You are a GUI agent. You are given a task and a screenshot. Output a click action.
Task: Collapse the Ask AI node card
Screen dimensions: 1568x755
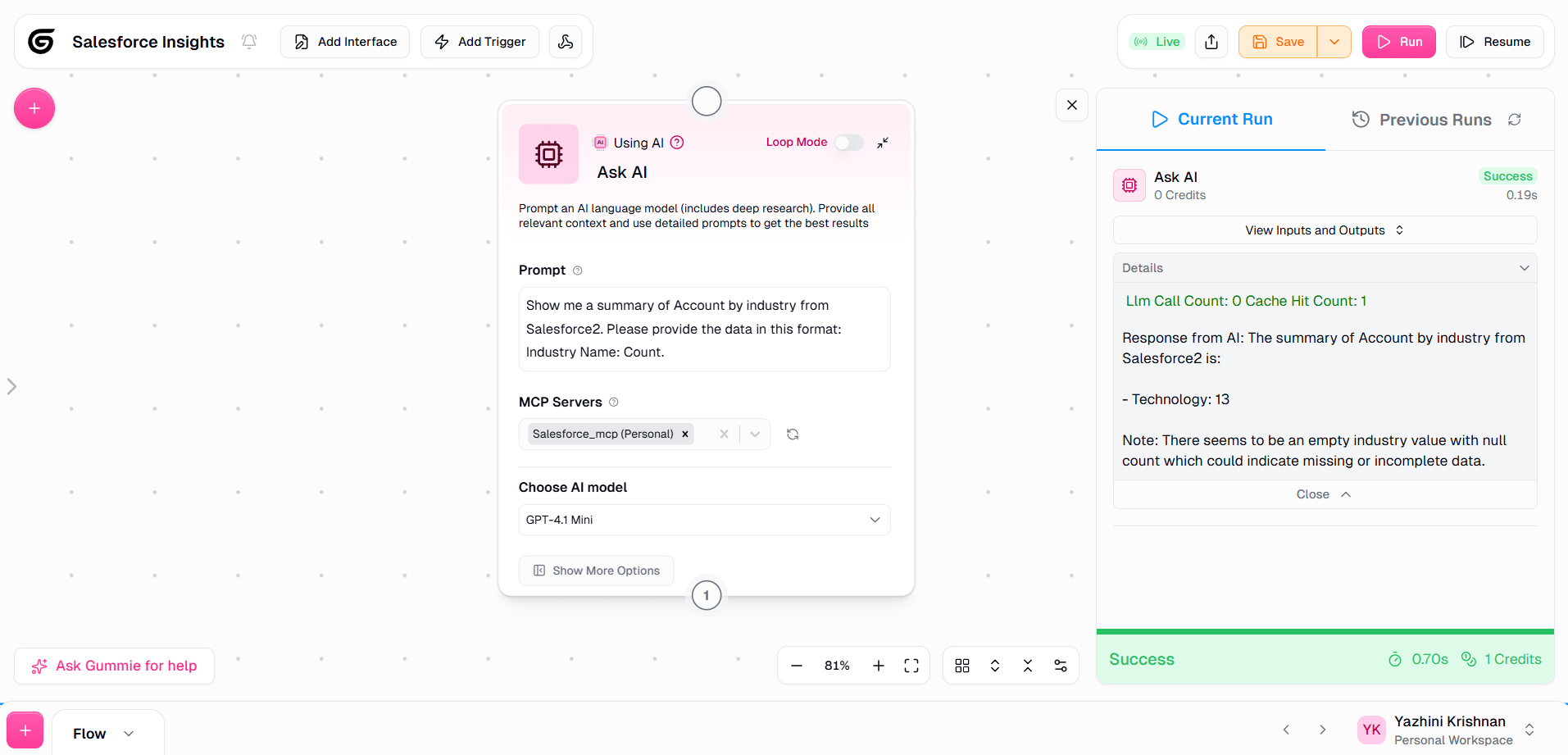[x=883, y=143]
